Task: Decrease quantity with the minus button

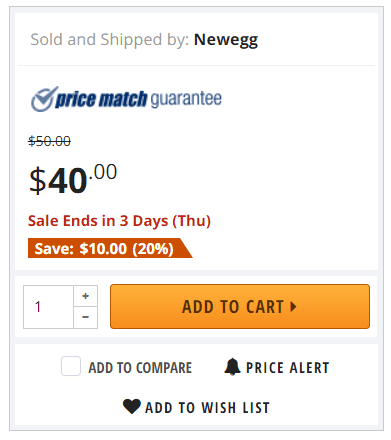Action: click(86, 317)
